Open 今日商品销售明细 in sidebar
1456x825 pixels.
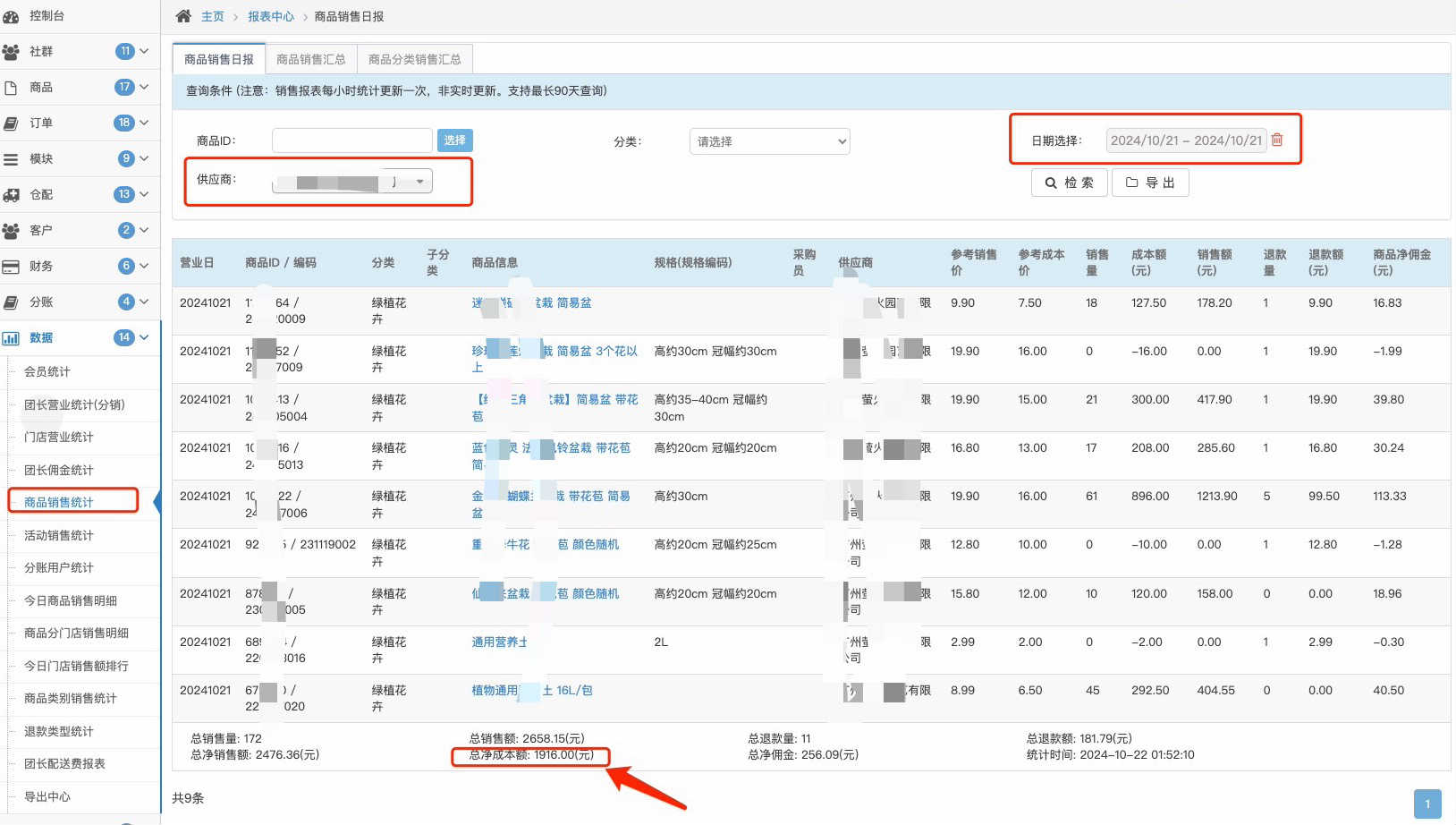coord(71,600)
